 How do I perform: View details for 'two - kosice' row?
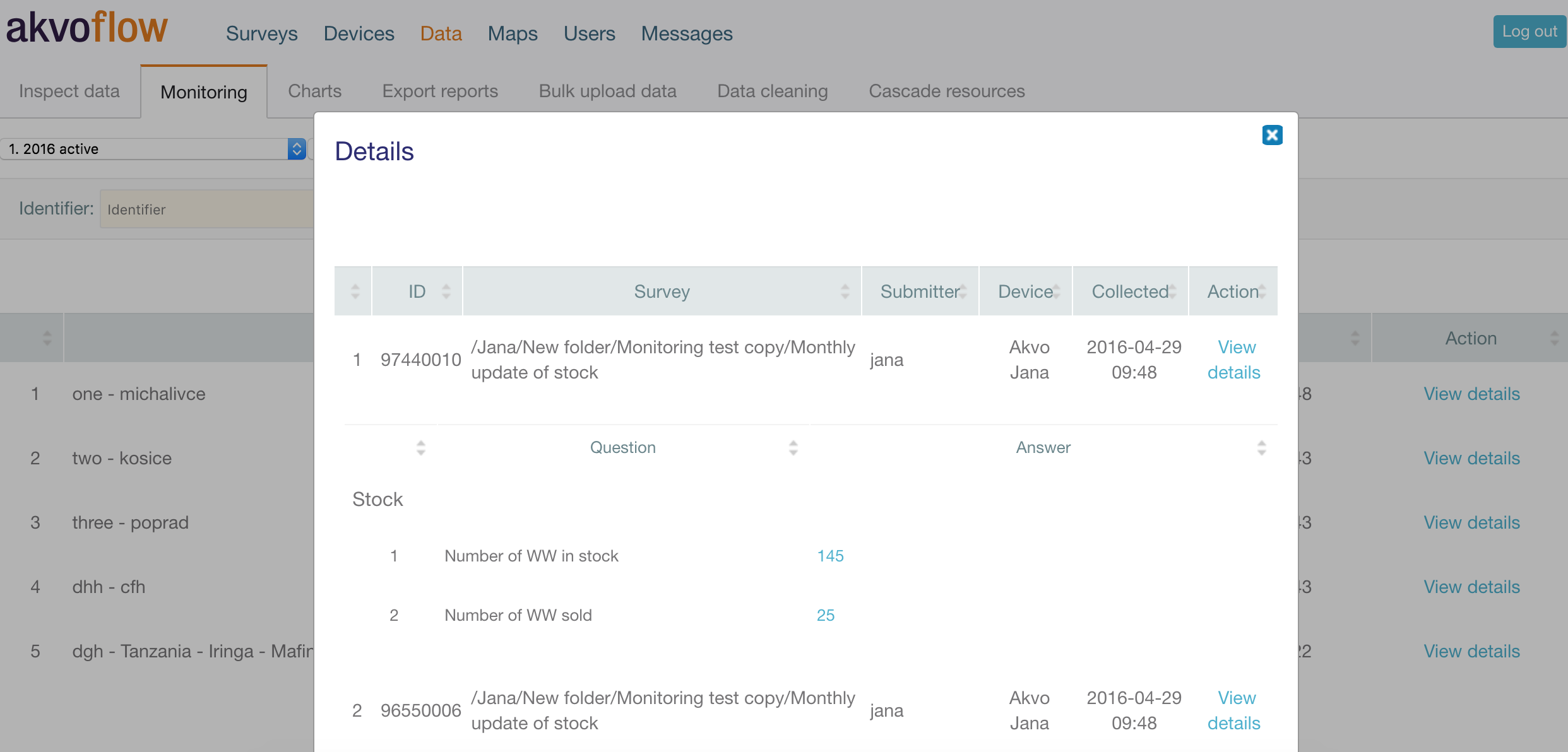pyautogui.click(x=1471, y=458)
